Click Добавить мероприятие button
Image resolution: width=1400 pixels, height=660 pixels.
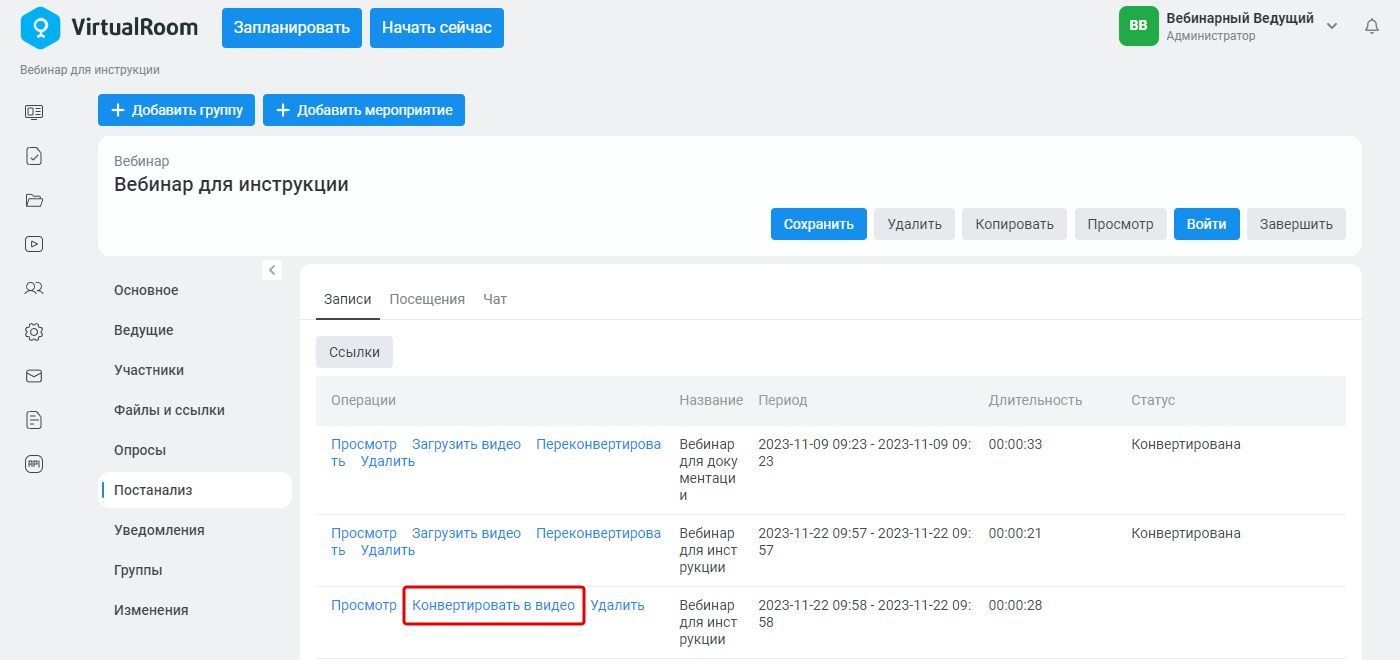click(364, 110)
